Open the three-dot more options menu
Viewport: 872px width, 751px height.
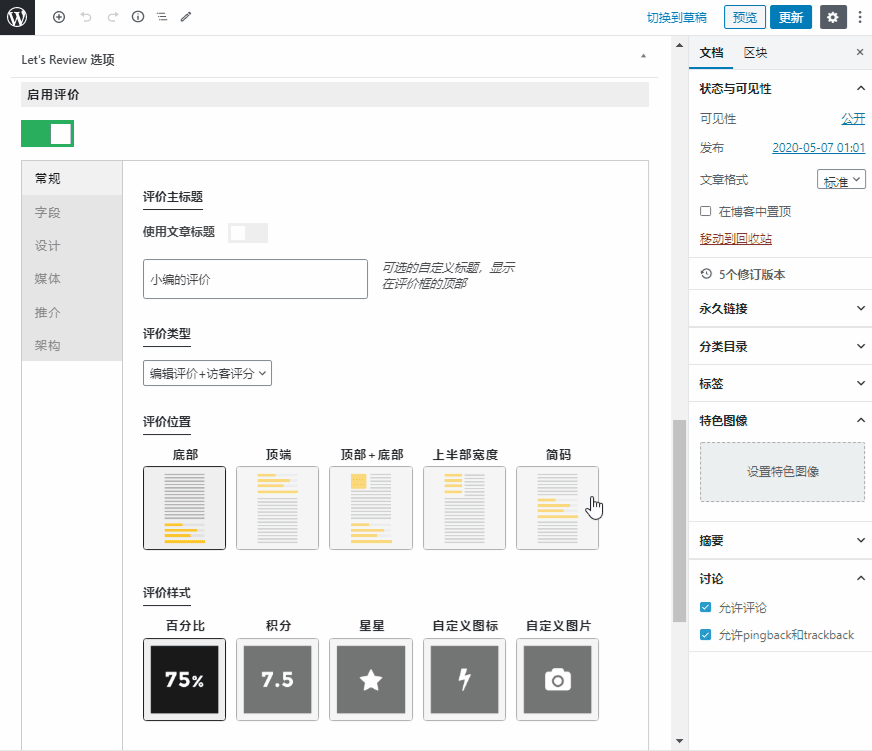pos(860,17)
